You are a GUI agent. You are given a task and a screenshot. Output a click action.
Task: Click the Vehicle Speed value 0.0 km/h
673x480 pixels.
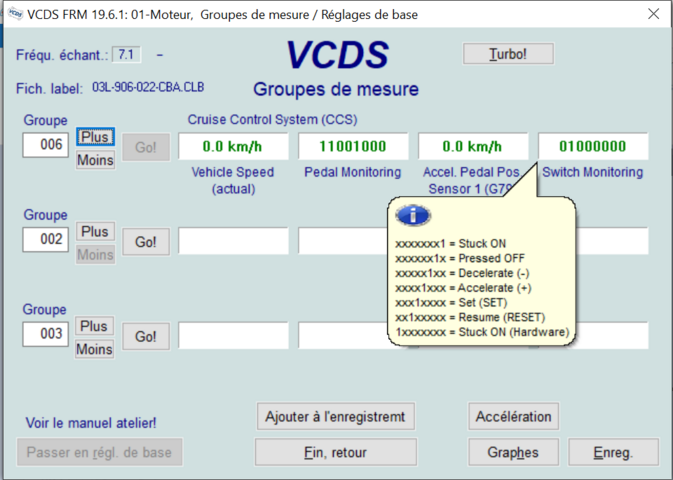(x=233, y=146)
